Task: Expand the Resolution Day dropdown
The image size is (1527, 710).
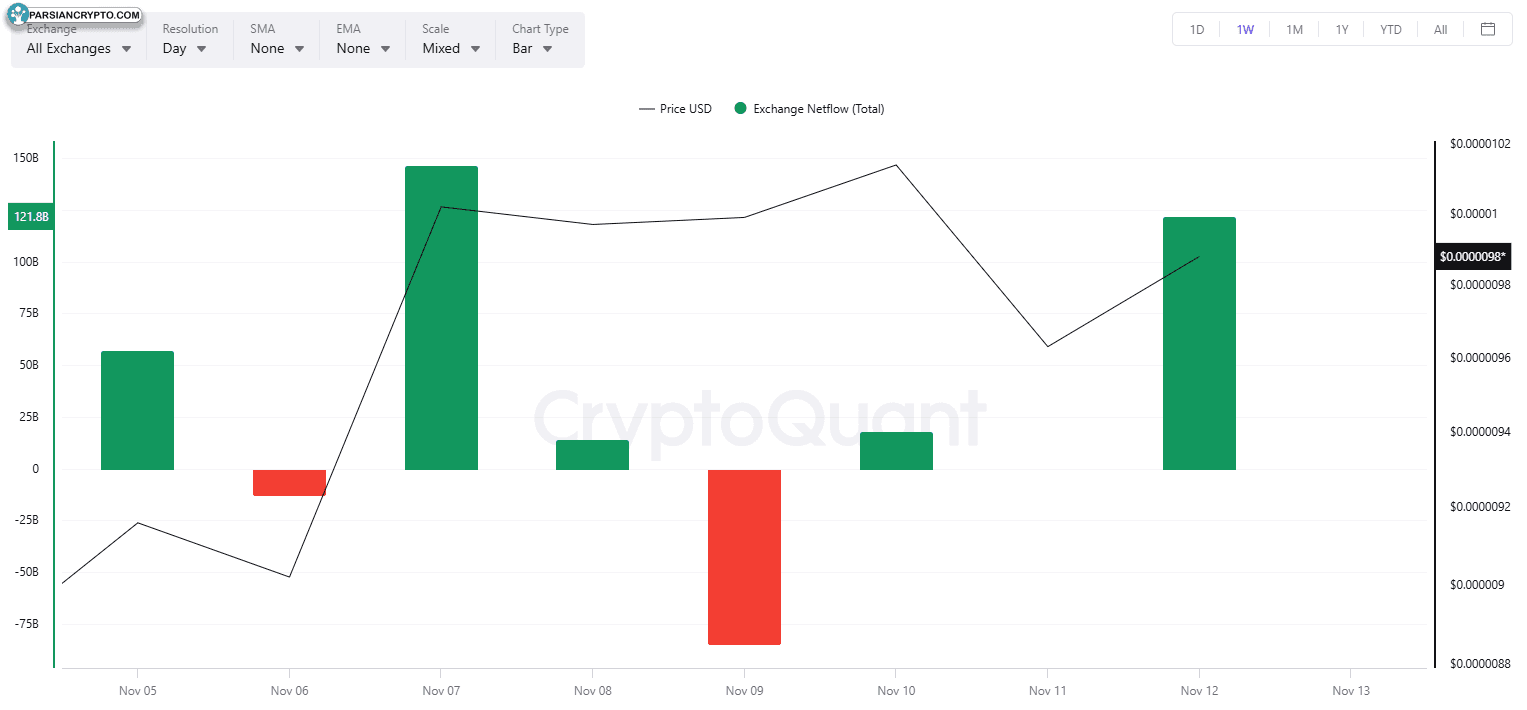Action: click(x=184, y=48)
